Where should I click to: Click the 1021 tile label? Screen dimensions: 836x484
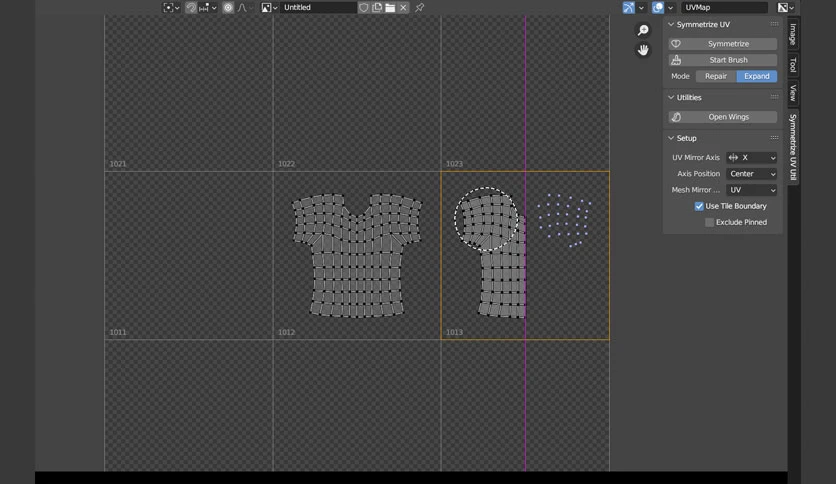pyautogui.click(x=118, y=164)
